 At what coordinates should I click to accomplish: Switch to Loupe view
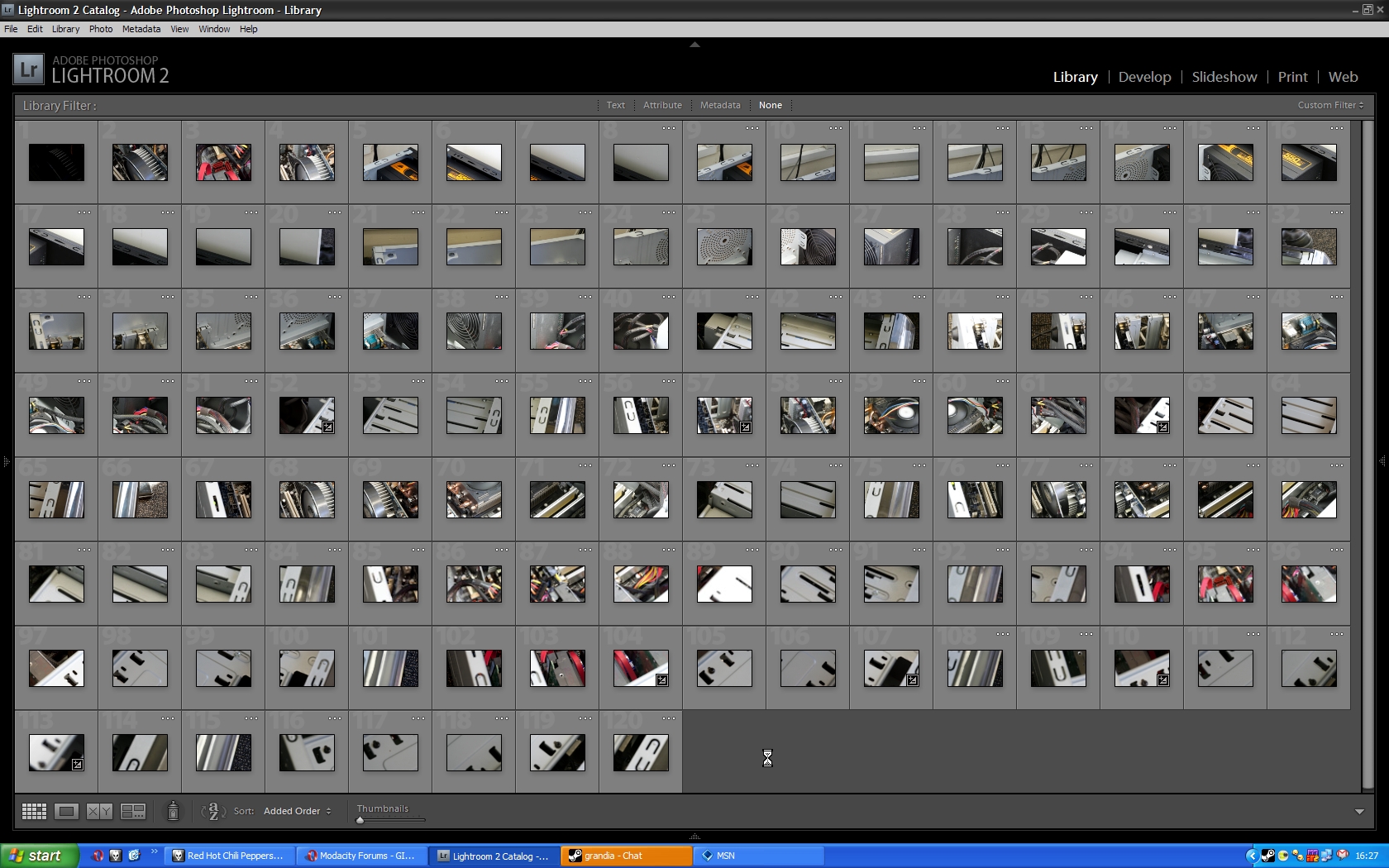pos(67,811)
